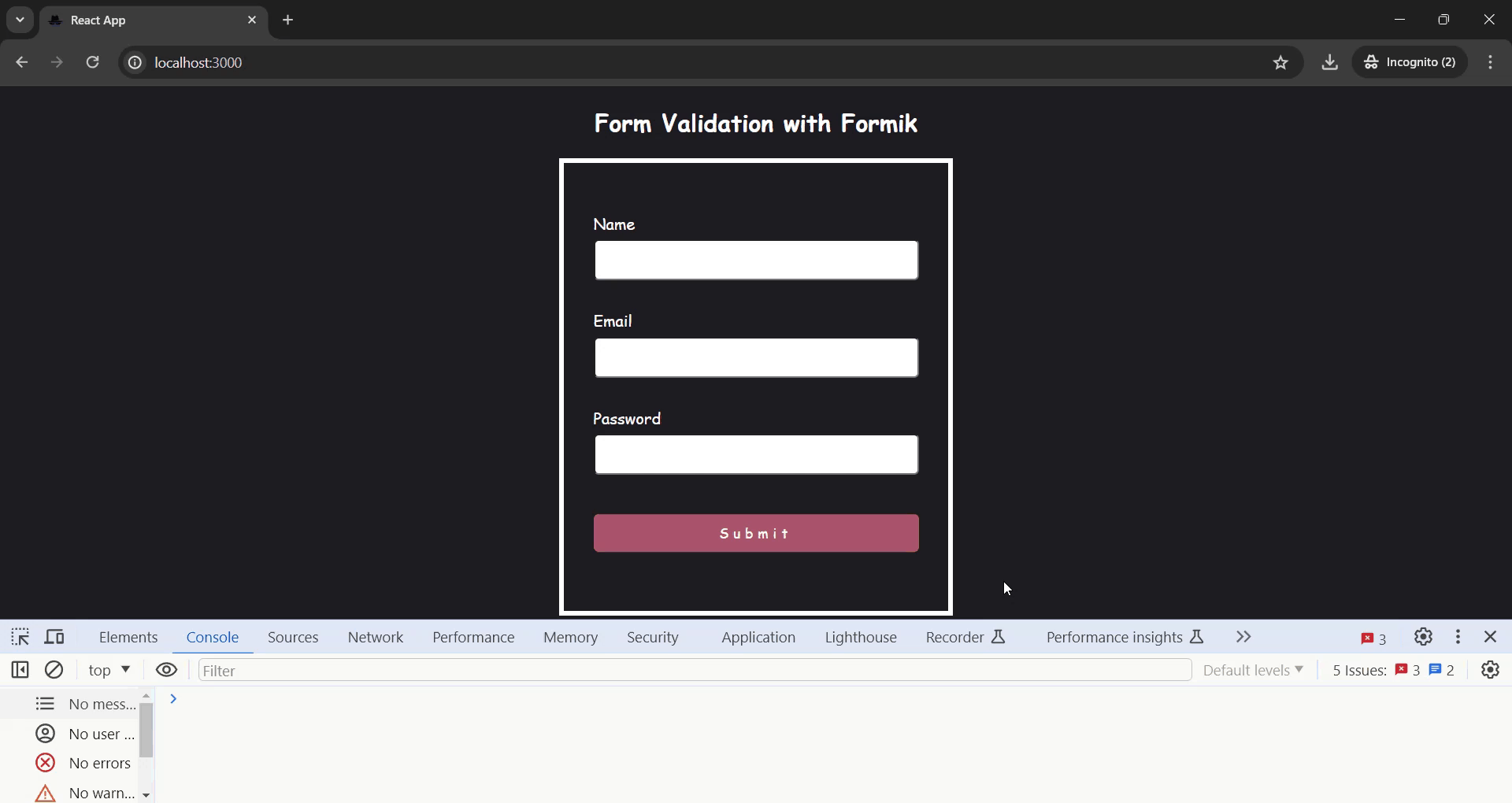Image resolution: width=1512 pixels, height=803 pixels.
Task: Click the console Filter field
Action: tap(695, 671)
